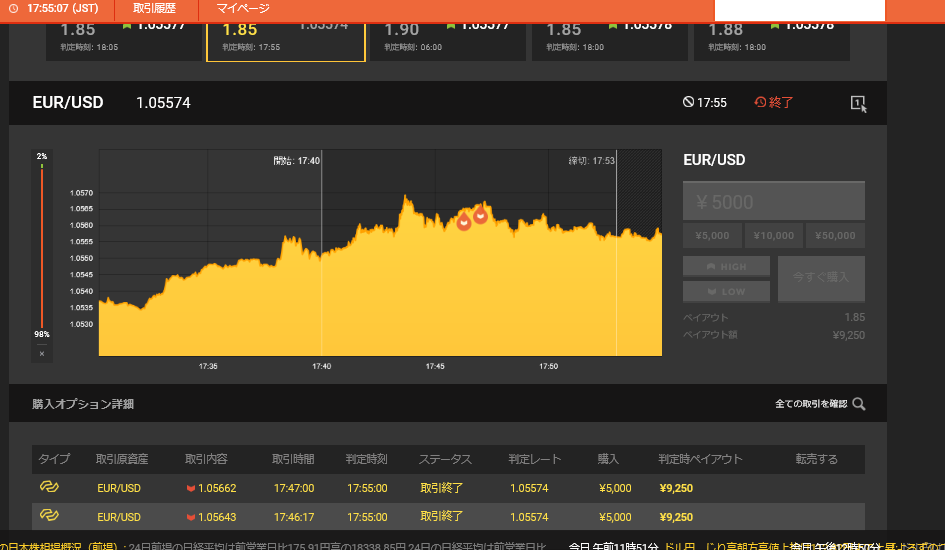Viewport: 945px width, 550px height.
Task: Open the マイページ menu
Action: pos(243,9)
